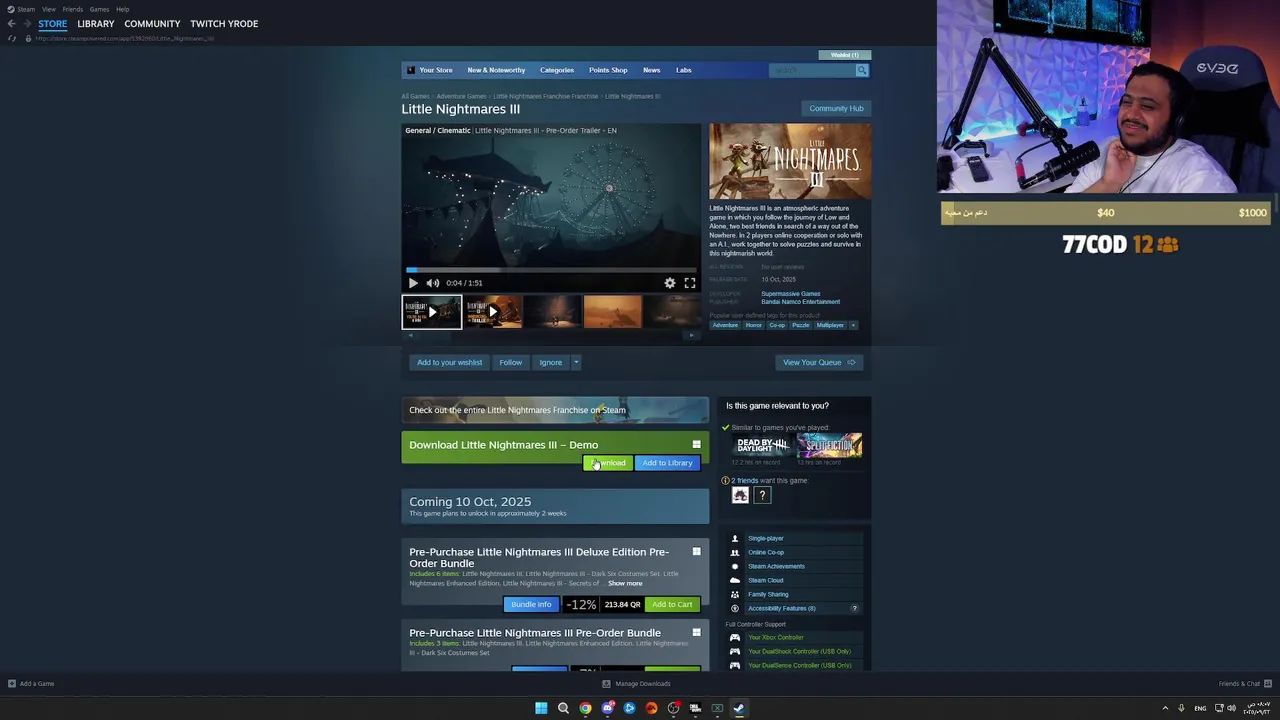This screenshot has width=1280, height=720.
Task: Add the demo to Library
Action: pos(667,463)
